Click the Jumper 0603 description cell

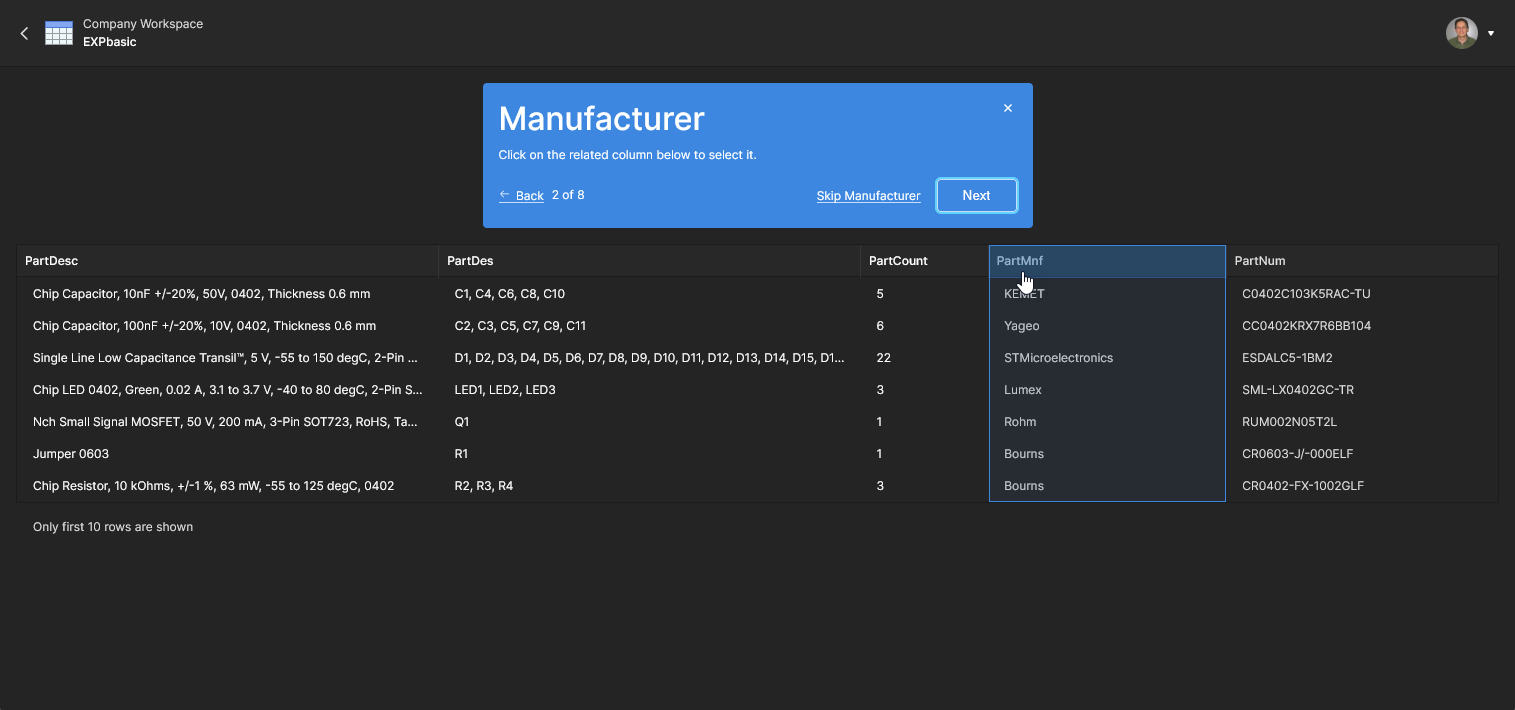[x=71, y=454]
